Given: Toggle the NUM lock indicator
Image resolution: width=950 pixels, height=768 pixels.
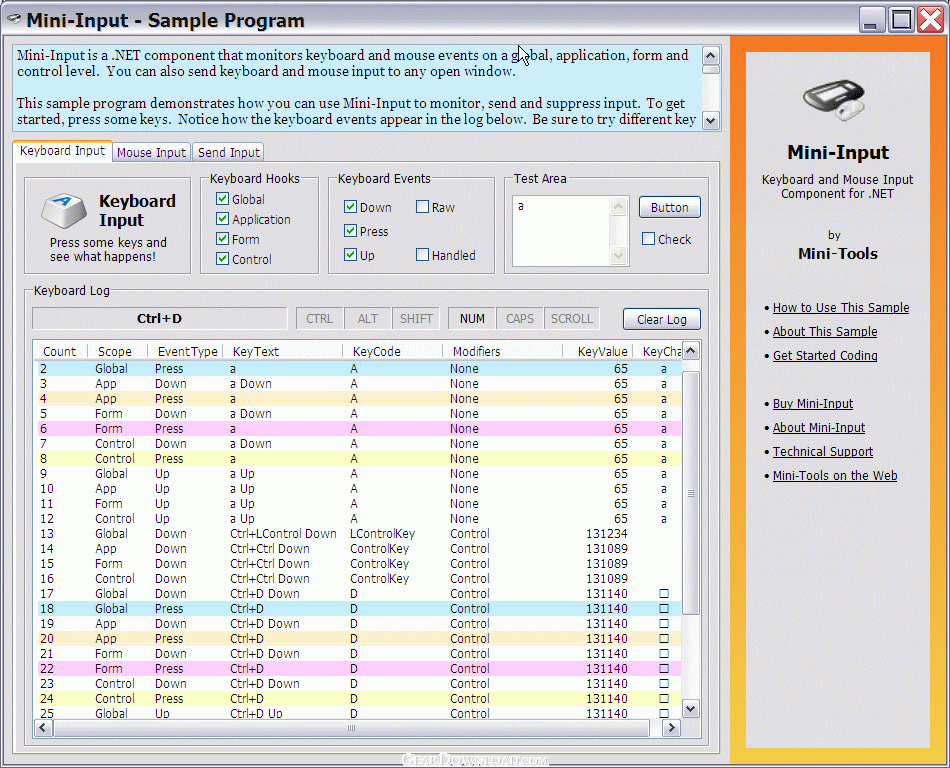Looking at the screenshot, I should pyautogui.click(x=472, y=319).
